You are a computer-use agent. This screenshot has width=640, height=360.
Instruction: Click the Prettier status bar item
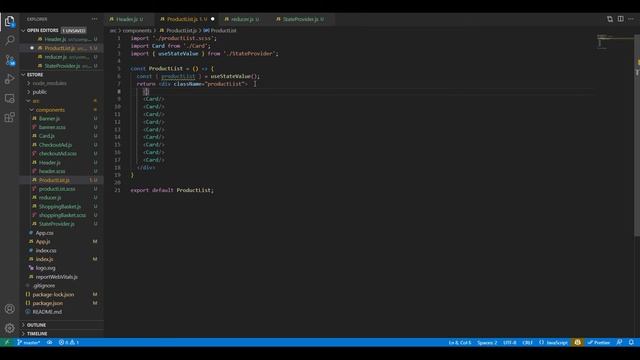pyautogui.click(x=598, y=342)
